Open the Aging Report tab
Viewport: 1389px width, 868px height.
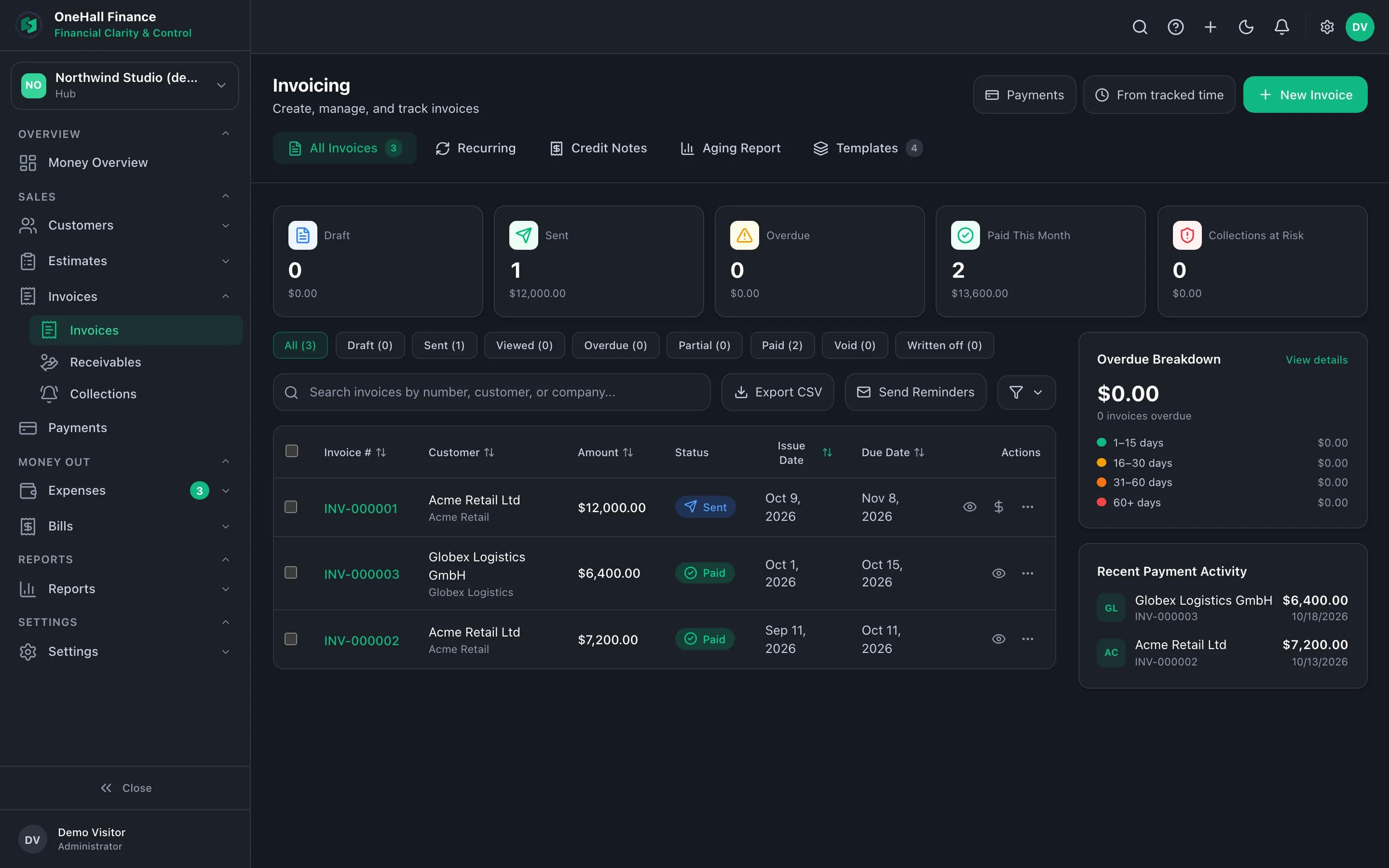(730, 148)
